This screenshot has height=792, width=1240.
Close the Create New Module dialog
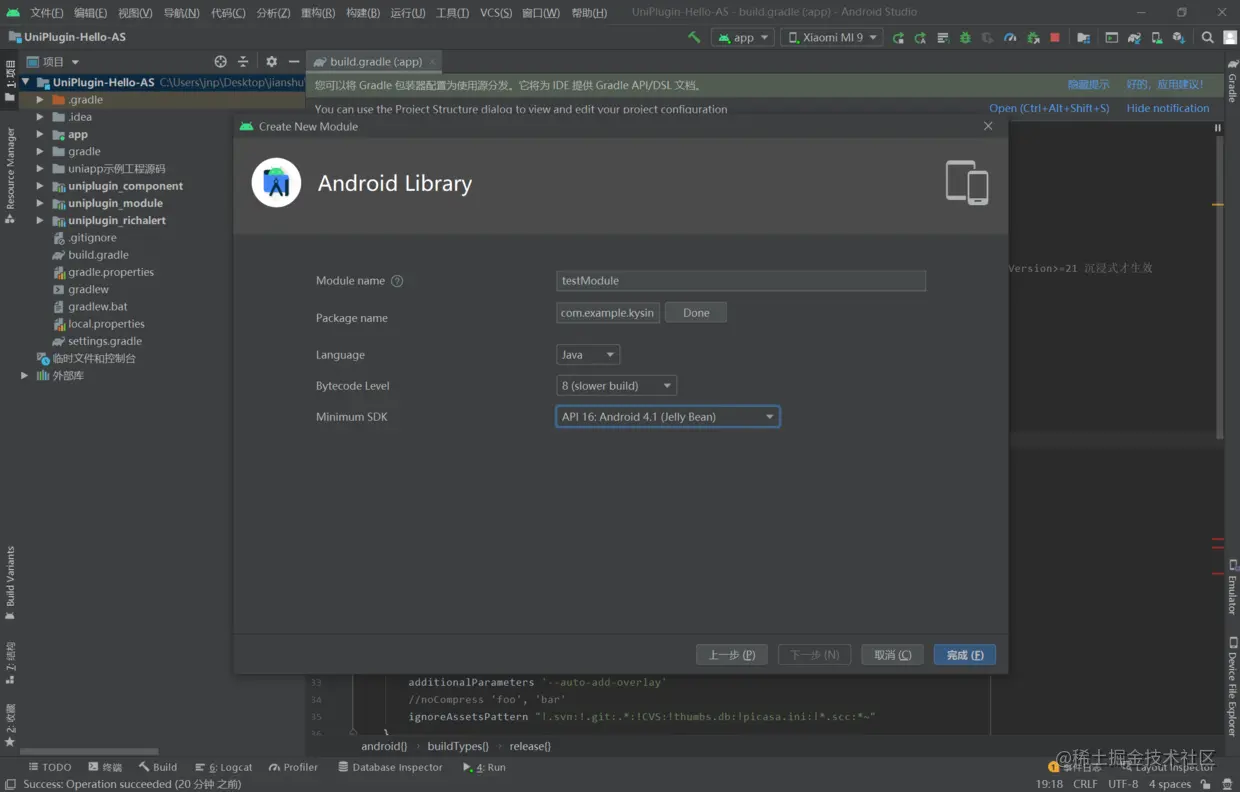(988, 126)
